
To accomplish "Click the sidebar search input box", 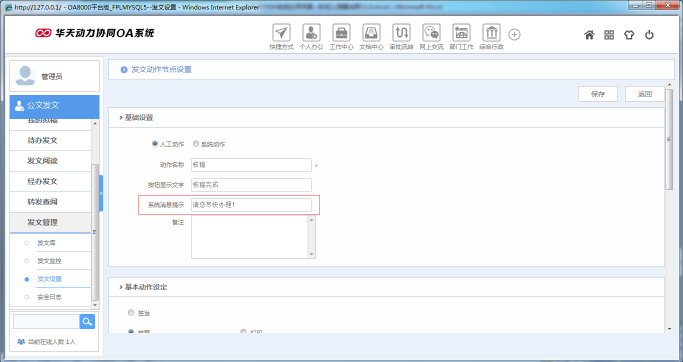I will point(46,322).
